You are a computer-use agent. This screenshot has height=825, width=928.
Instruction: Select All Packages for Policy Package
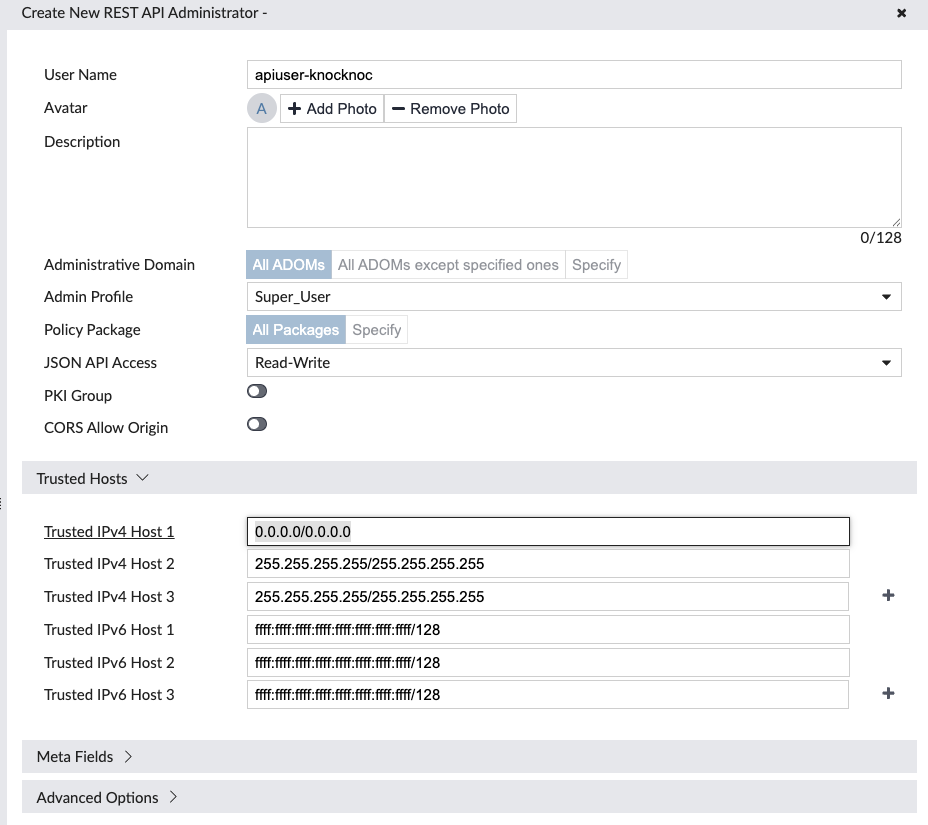tap(295, 330)
